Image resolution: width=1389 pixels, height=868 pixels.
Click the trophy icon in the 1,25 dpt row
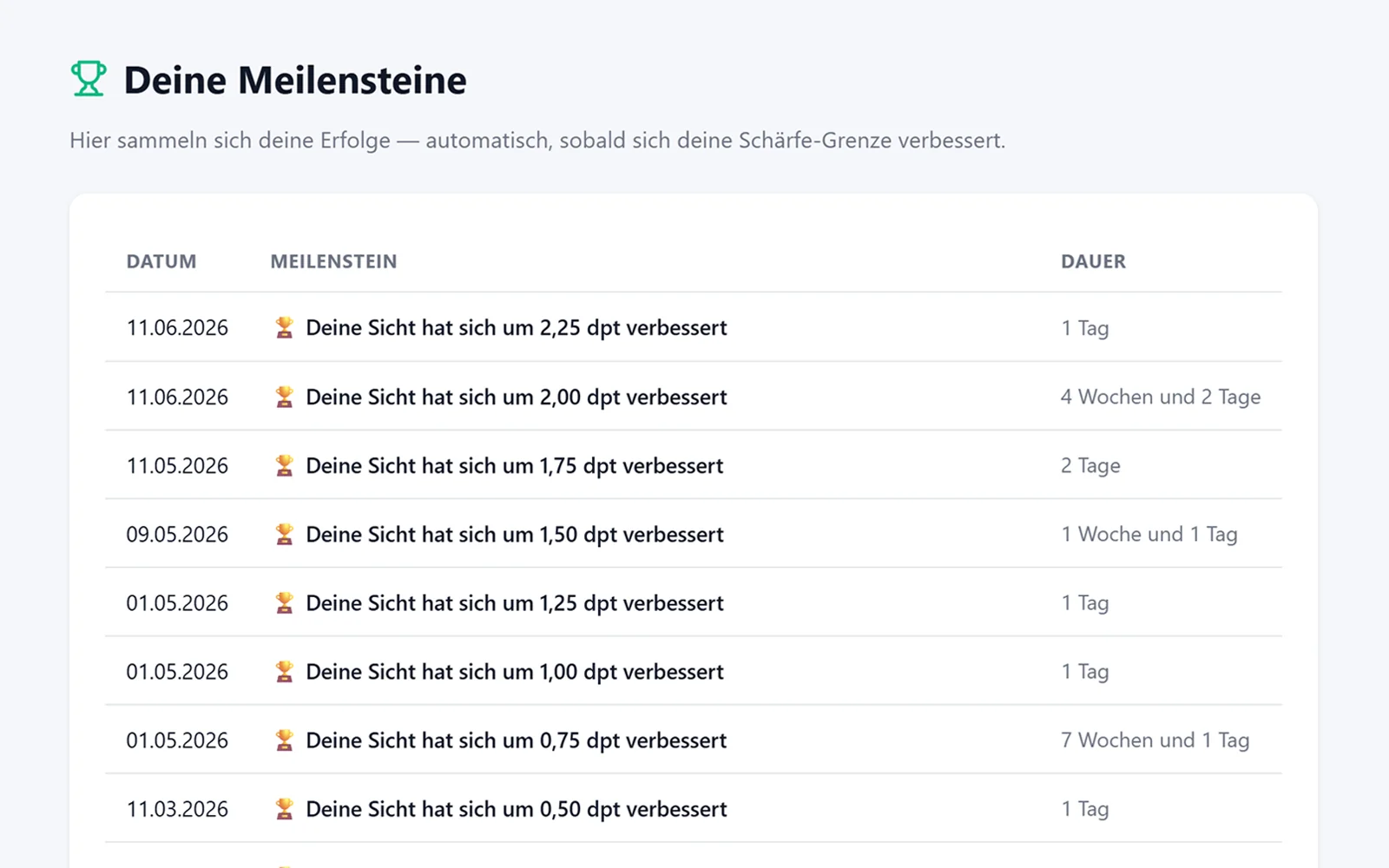(284, 603)
